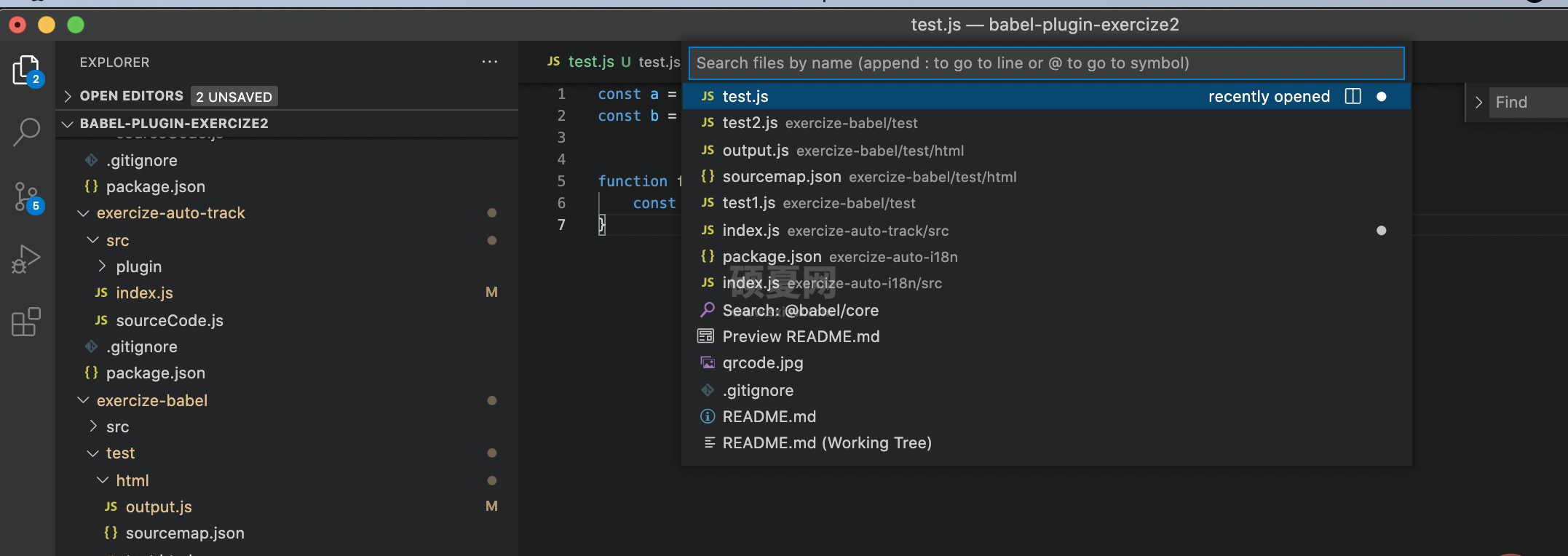The image size is (1568, 556).
Task: Collapse the exercize-auto-track folder
Action: [84, 213]
